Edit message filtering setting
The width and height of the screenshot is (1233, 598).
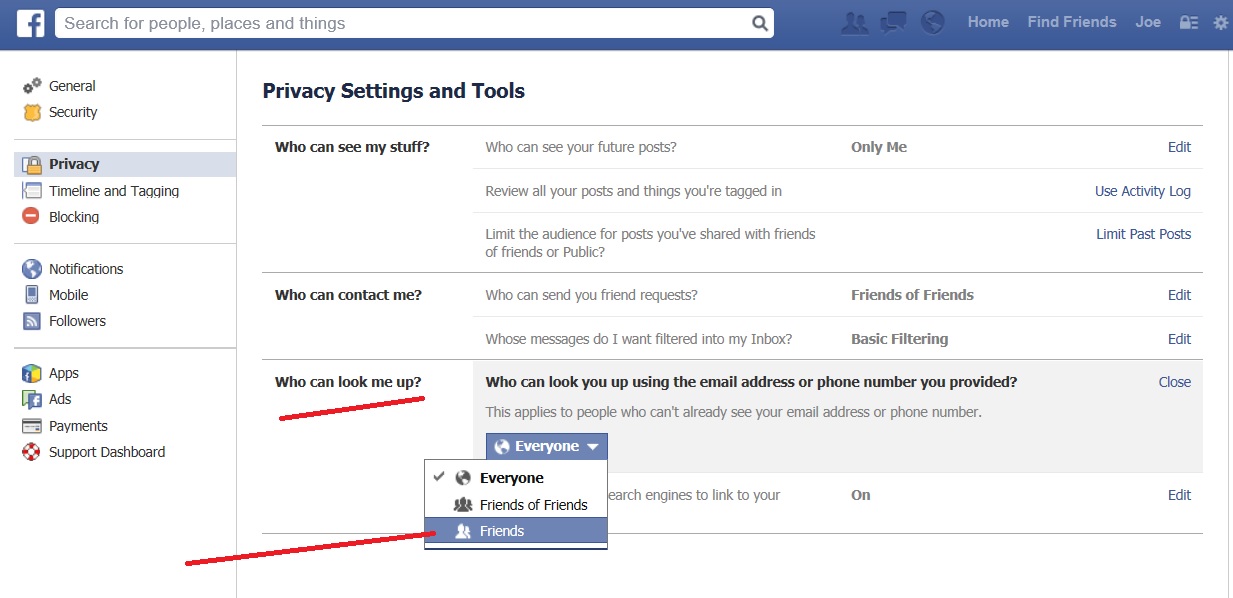click(x=1179, y=339)
